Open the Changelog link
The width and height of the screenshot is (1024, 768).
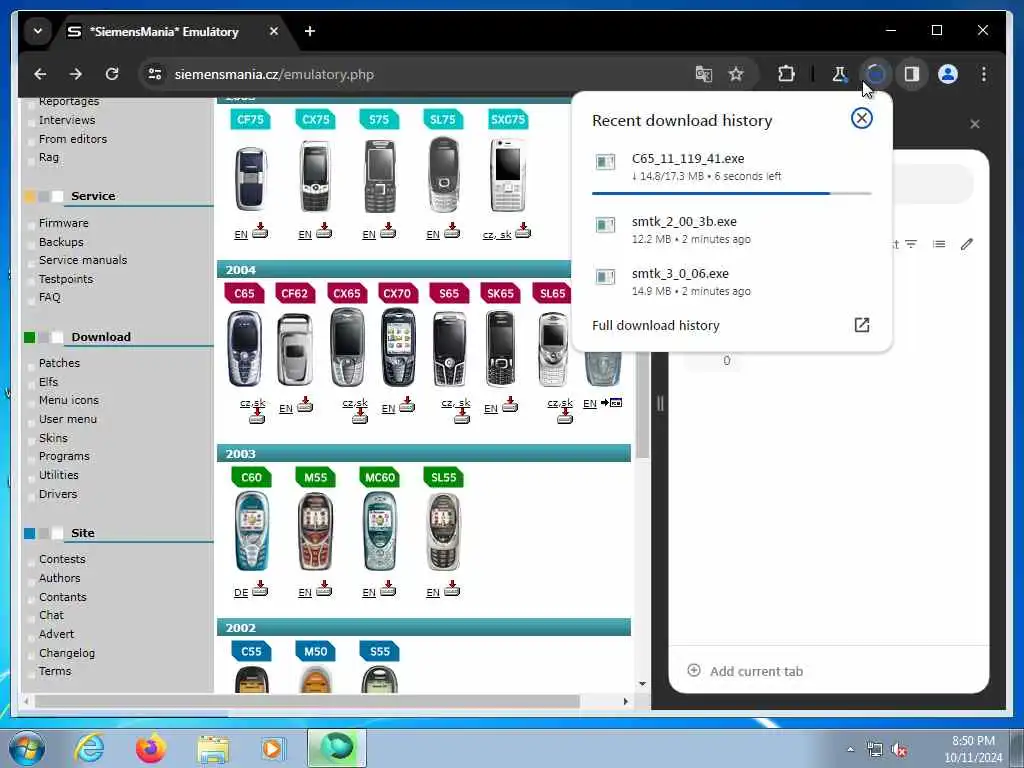(x=67, y=653)
